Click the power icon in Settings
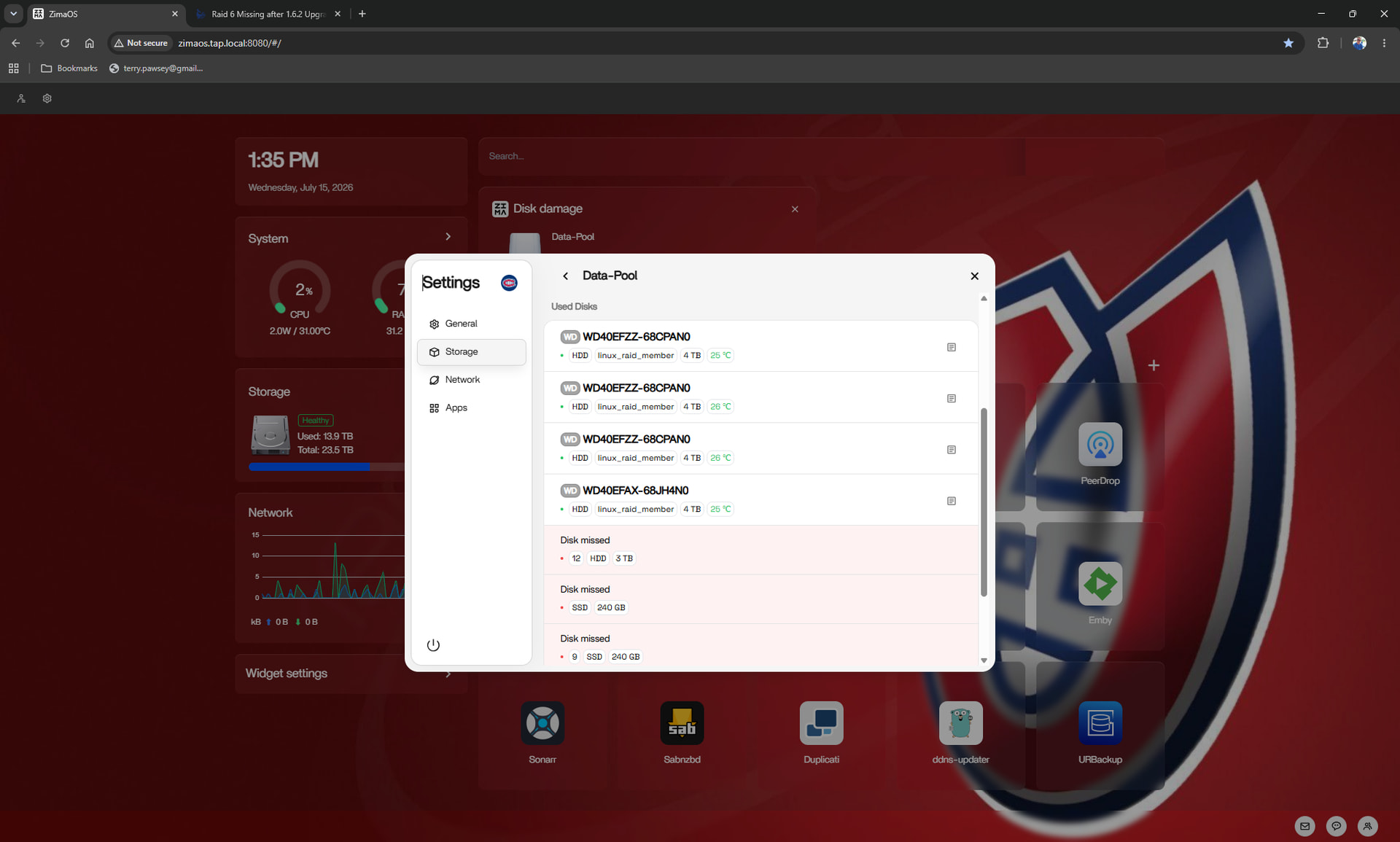 click(x=433, y=645)
